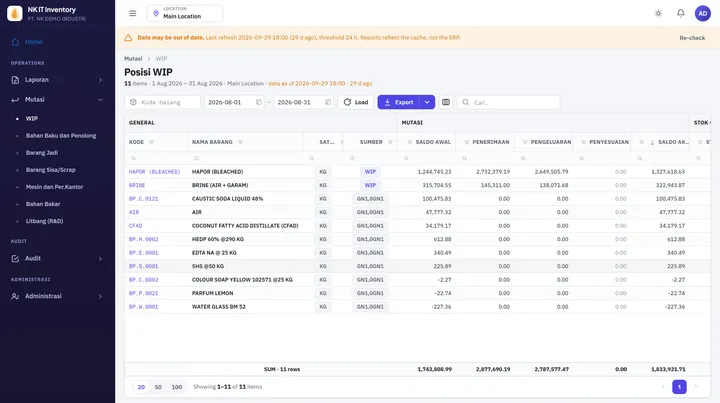Expand the Audit menu chevron

[x=100, y=258]
